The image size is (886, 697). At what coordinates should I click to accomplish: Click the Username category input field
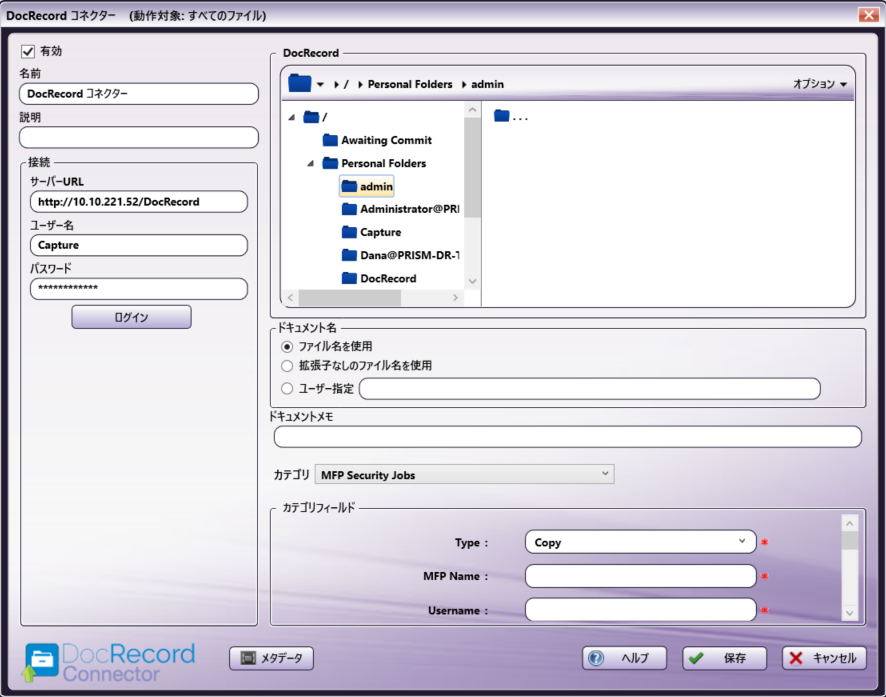[640, 610]
